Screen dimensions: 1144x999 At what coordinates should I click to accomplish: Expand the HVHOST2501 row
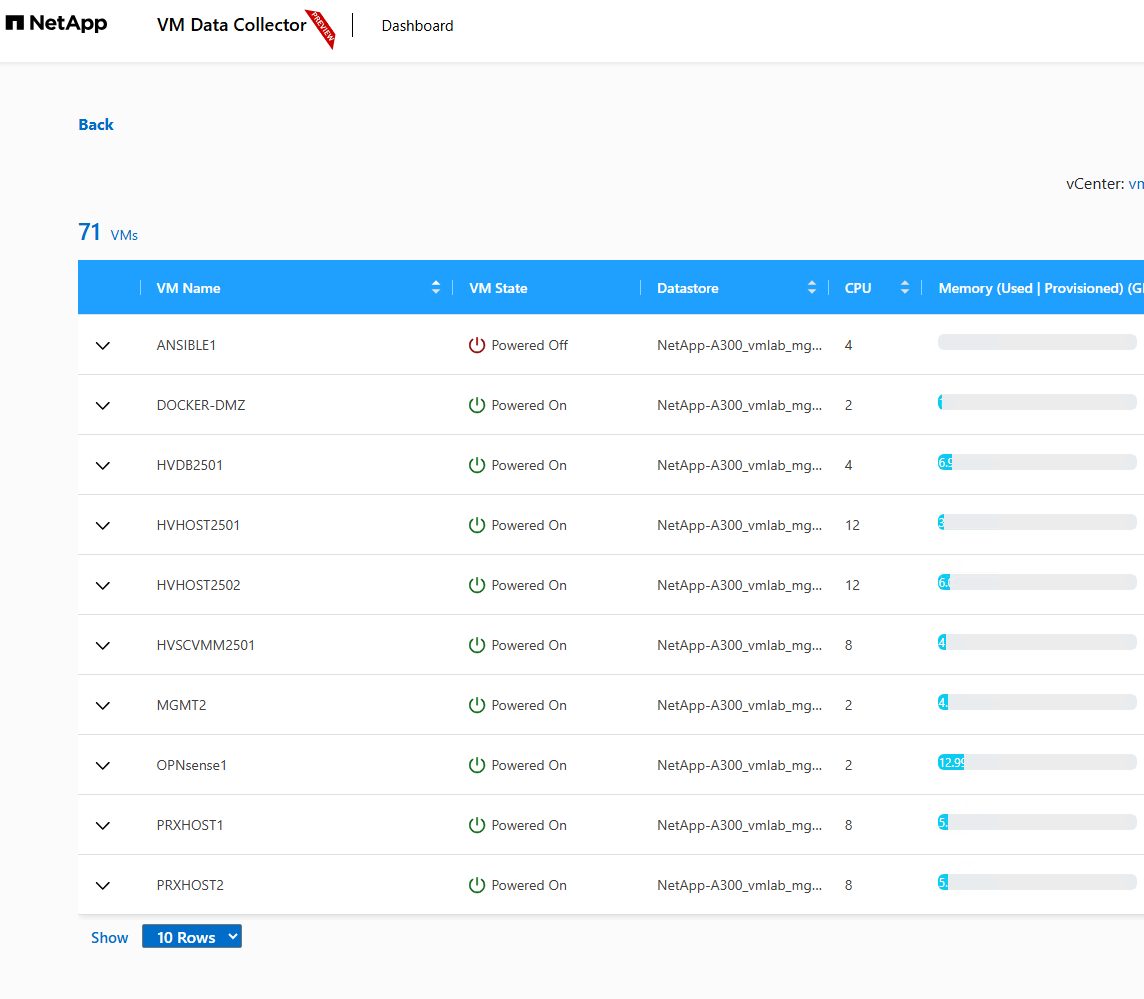(x=103, y=525)
